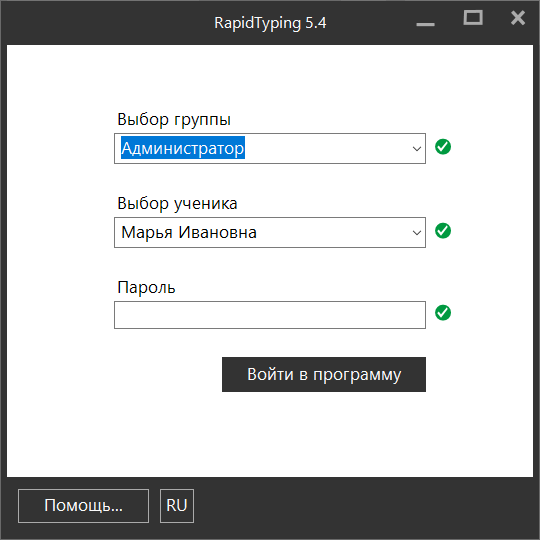Screen dimensions: 540x540
Task: Click the Марья Ивановна student field
Action: pyautogui.click(x=270, y=232)
